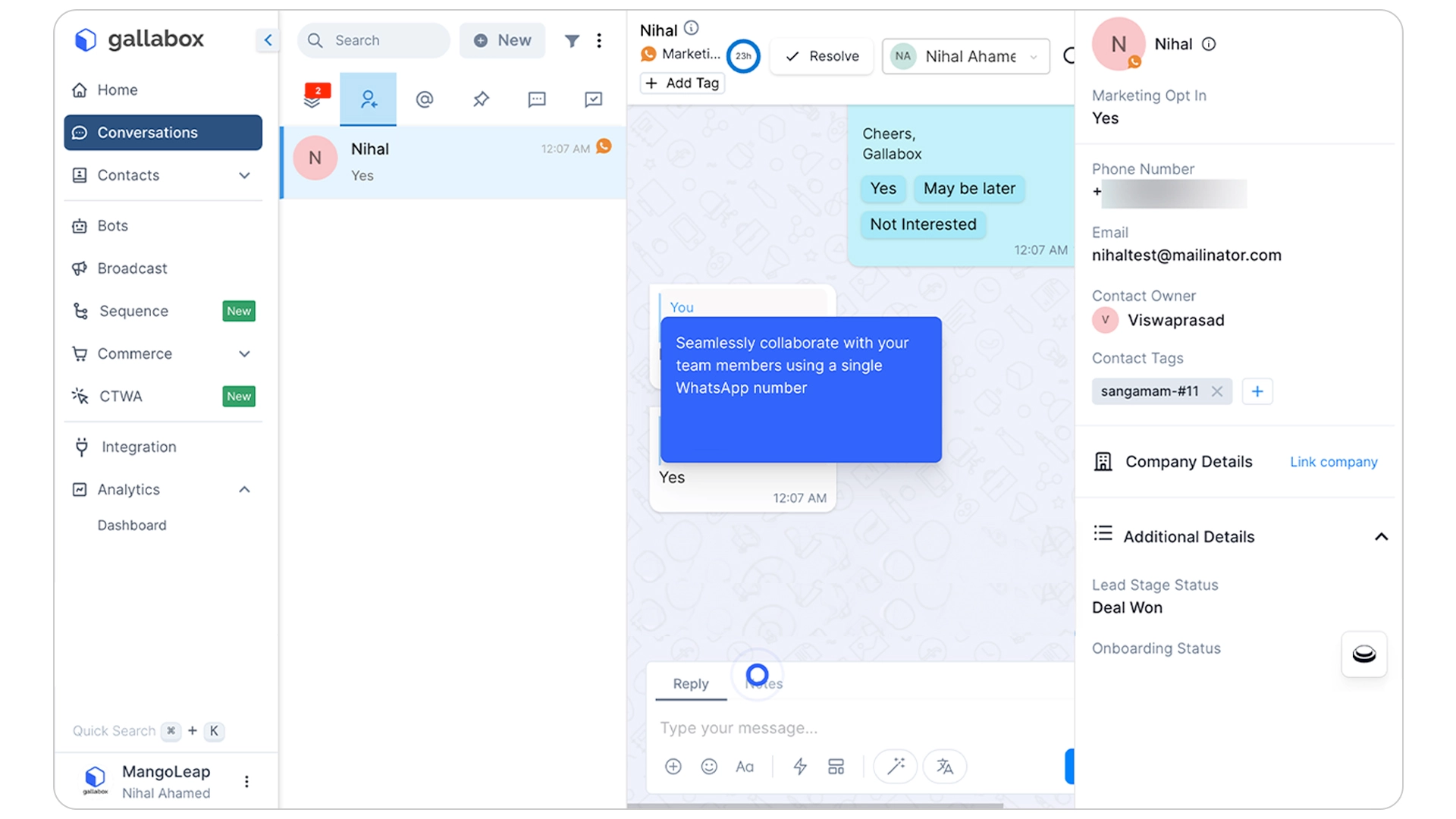The height and width of the screenshot is (819, 1456).
Task: Click the emoji picker in message bar
Action: pyautogui.click(x=709, y=766)
